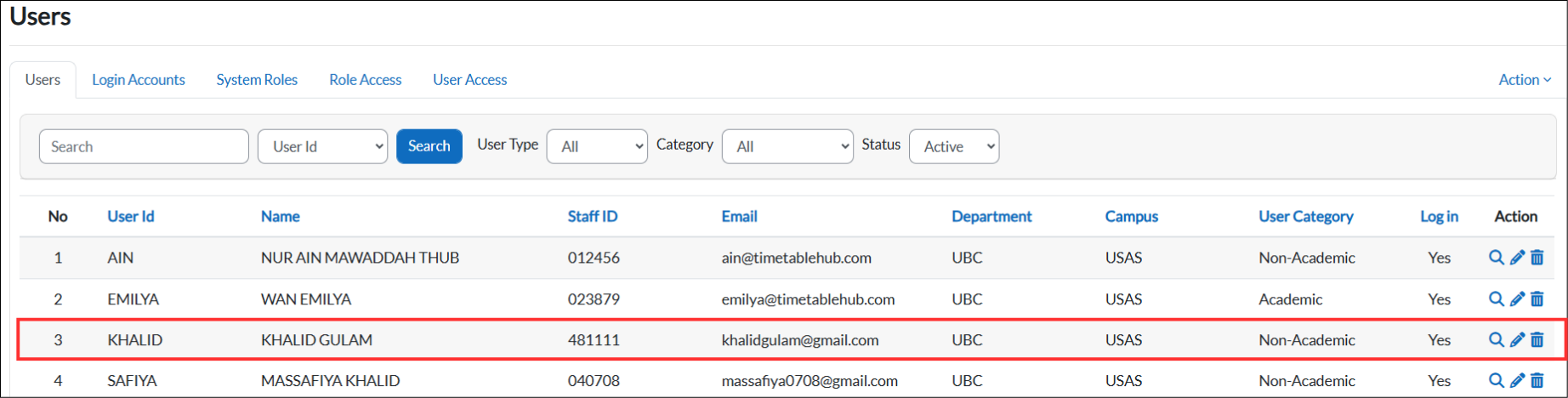Sort table by Log in column
1568x398 pixels.
[1440, 216]
